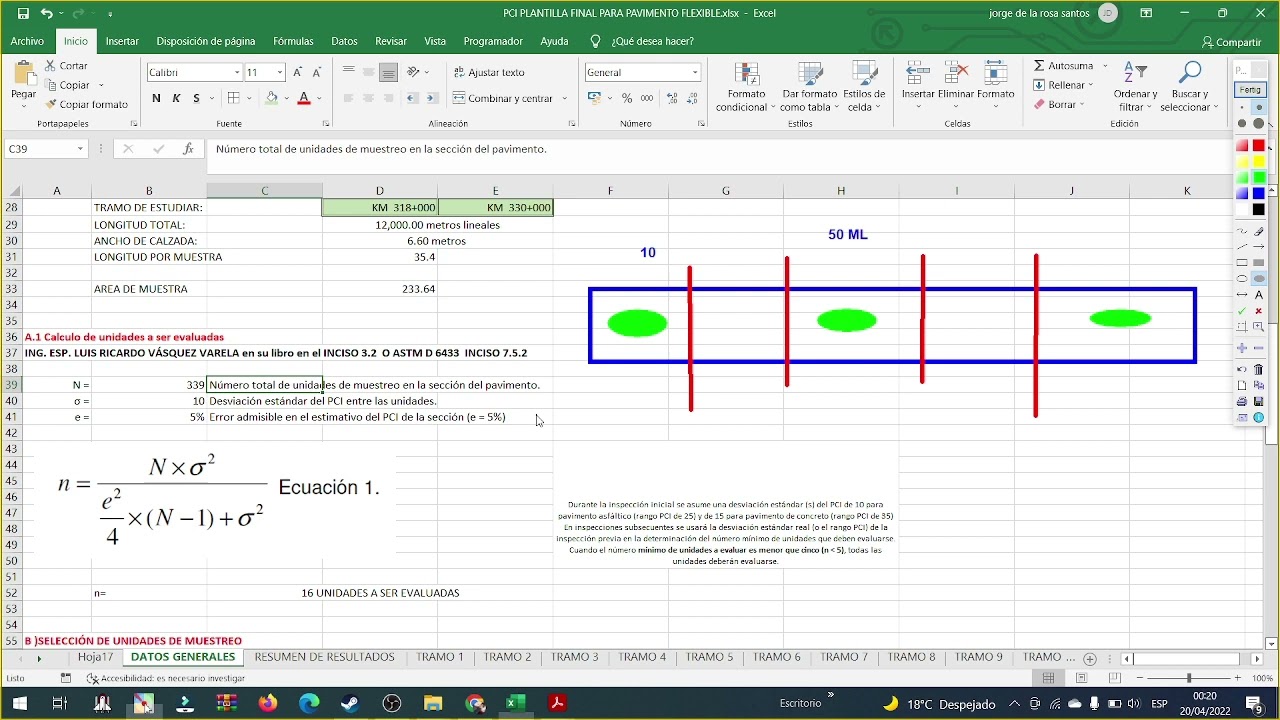This screenshot has width=1280, height=720.
Task: Open RESUMEN DE RESULTADOS sheet tab
Action: click(325, 657)
